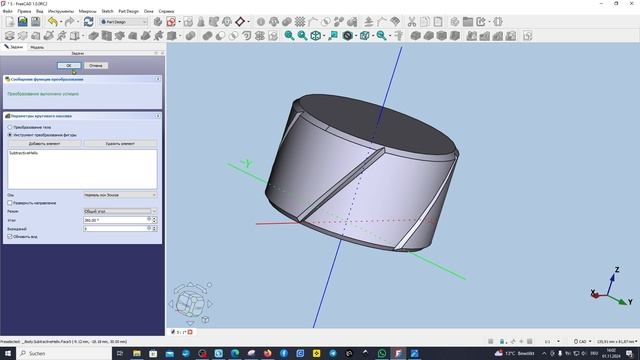This screenshot has width=640, height=360.
Task: Toggle the 'Обновить вид' checkbox
Action: pos(10,236)
